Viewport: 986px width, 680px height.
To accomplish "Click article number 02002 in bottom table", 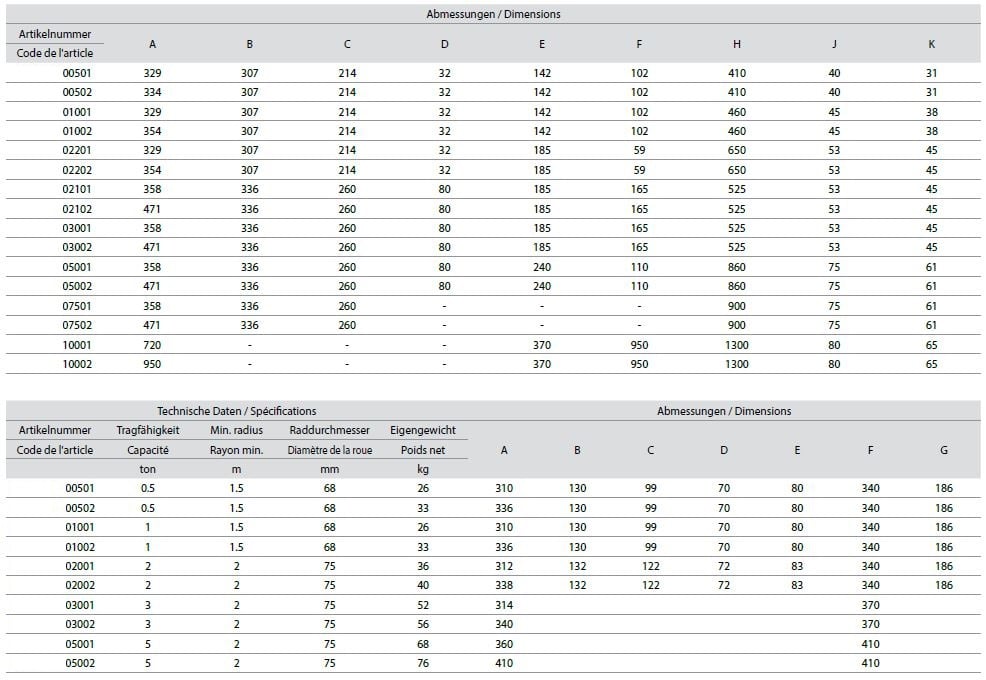I will coord(77,585).
